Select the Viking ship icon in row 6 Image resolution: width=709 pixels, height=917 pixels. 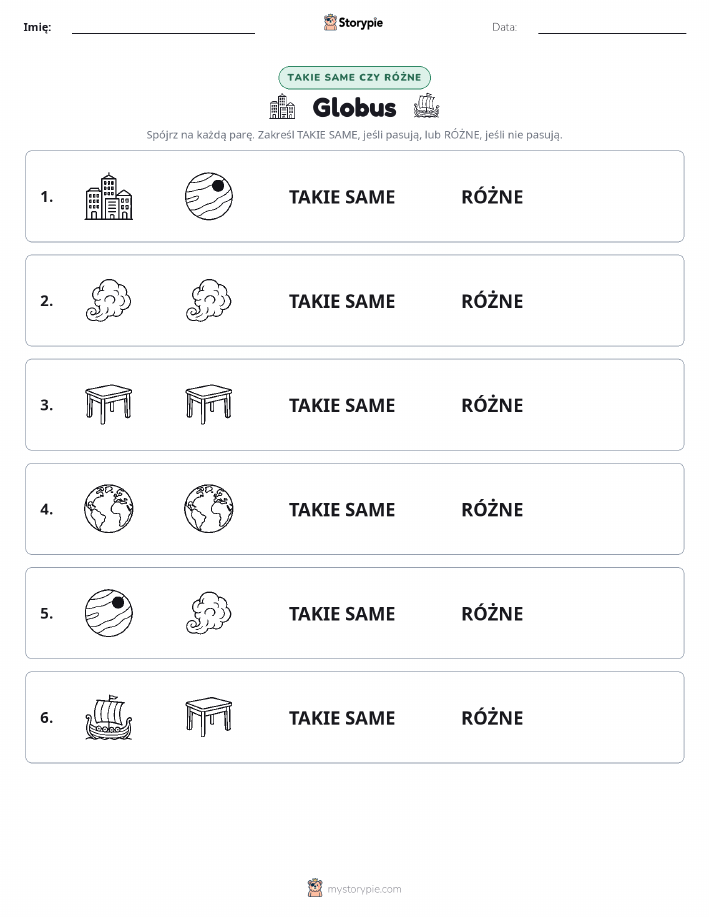click(109, 717)
